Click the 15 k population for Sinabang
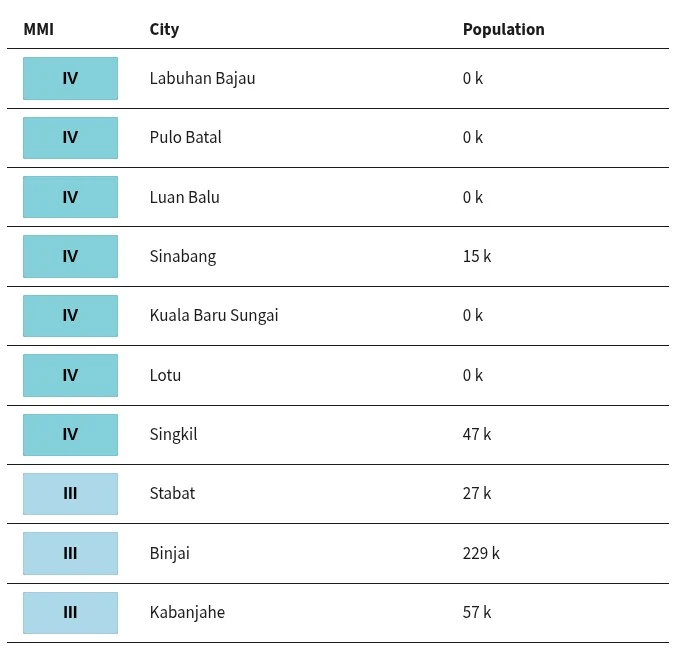Screen dimensions: 675x659 pos(477,257)
